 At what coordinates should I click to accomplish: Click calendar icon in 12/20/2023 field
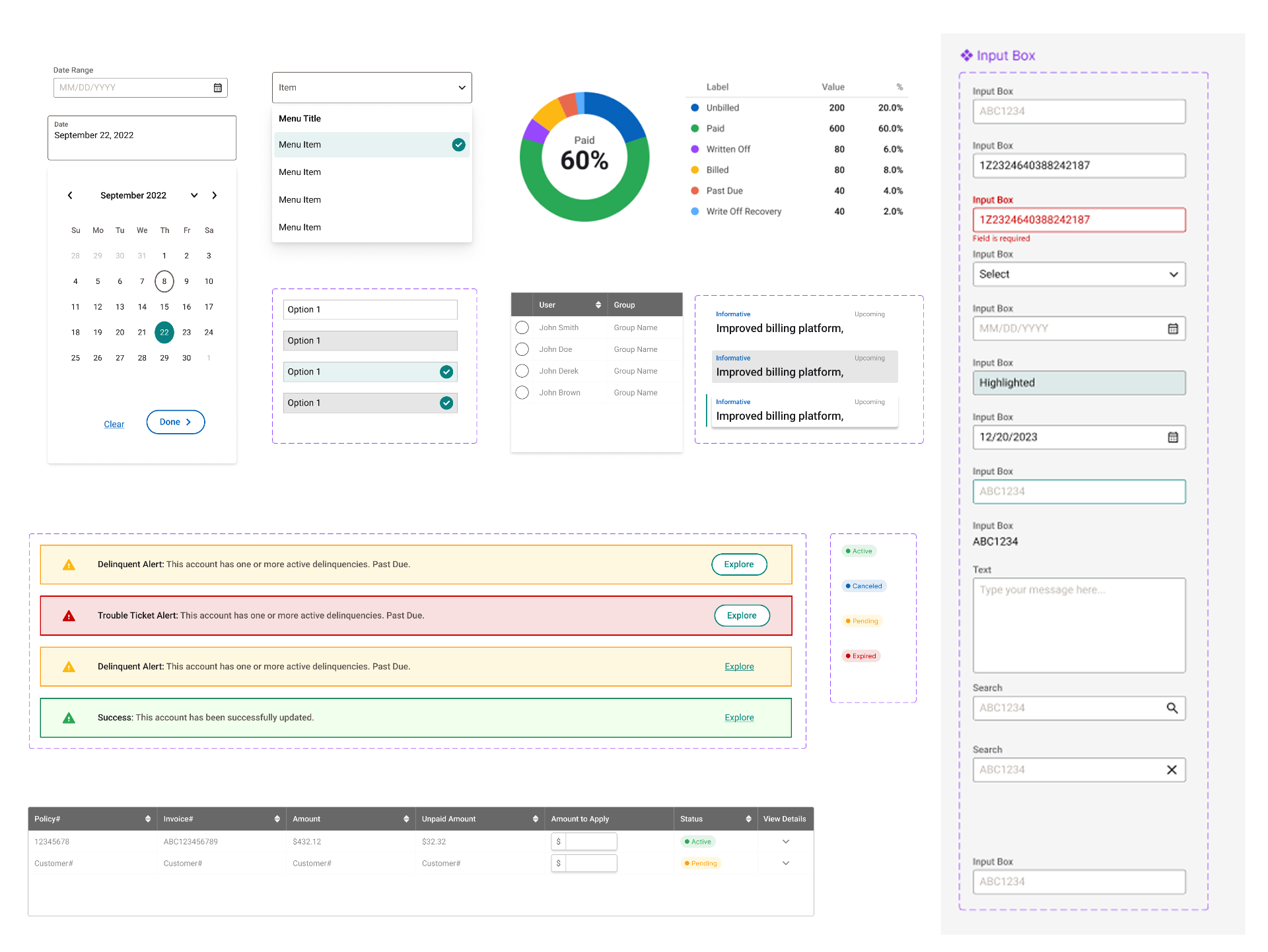tap(1173, 437)
